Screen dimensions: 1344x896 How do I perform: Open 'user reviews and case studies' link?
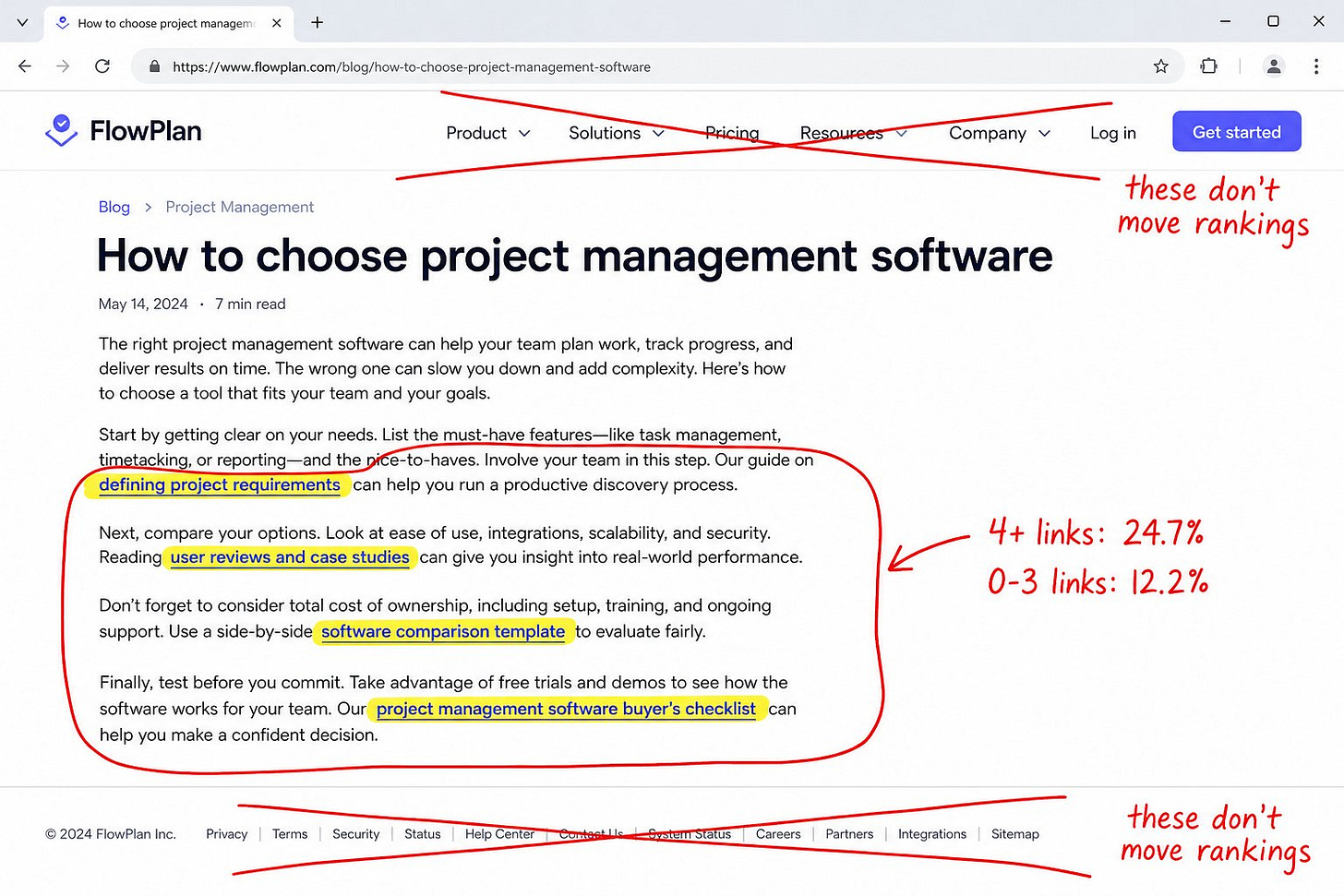(290, 556)
